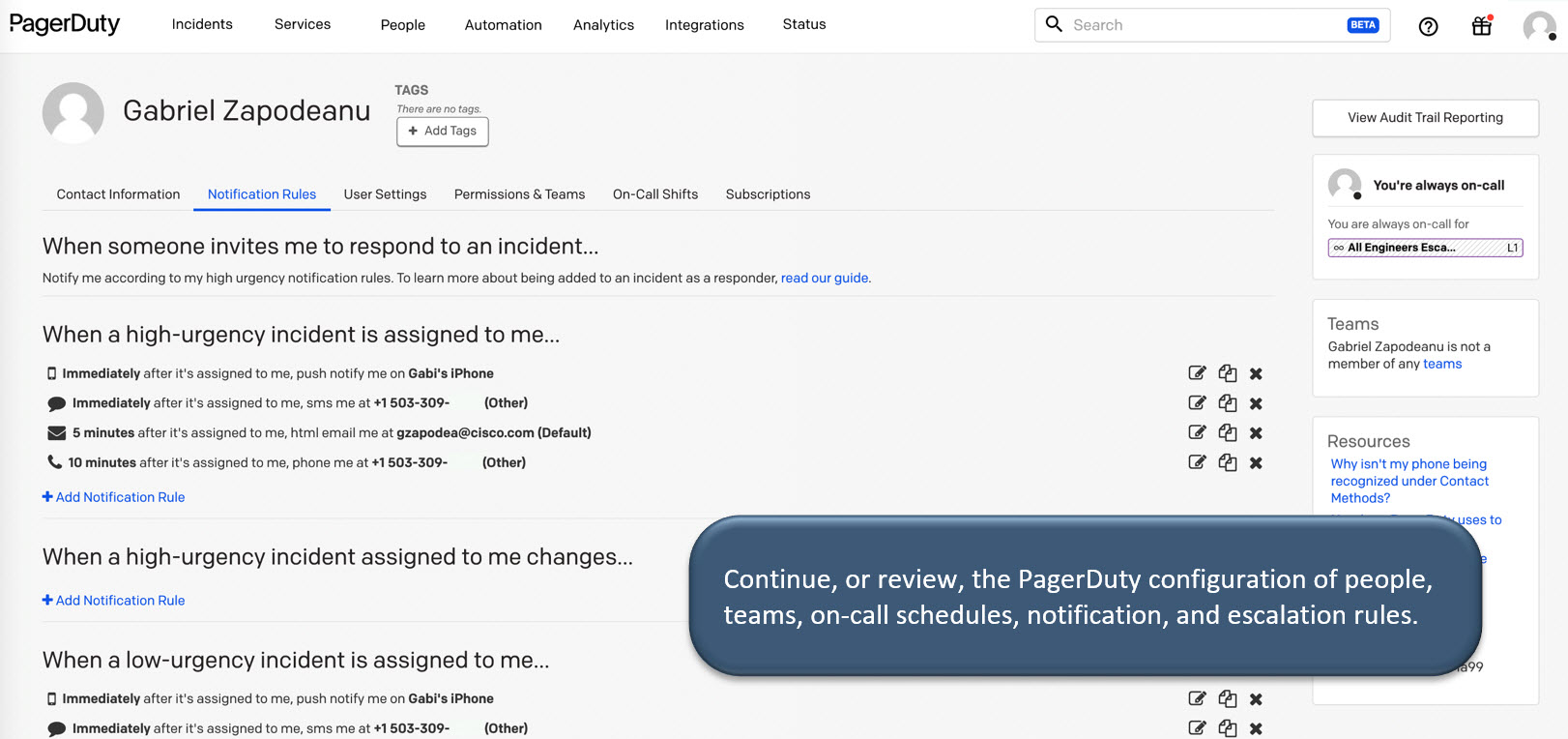The image size is (1568, 739).
Task: Open the Incidents menu
Action: (x=202, y=24)
